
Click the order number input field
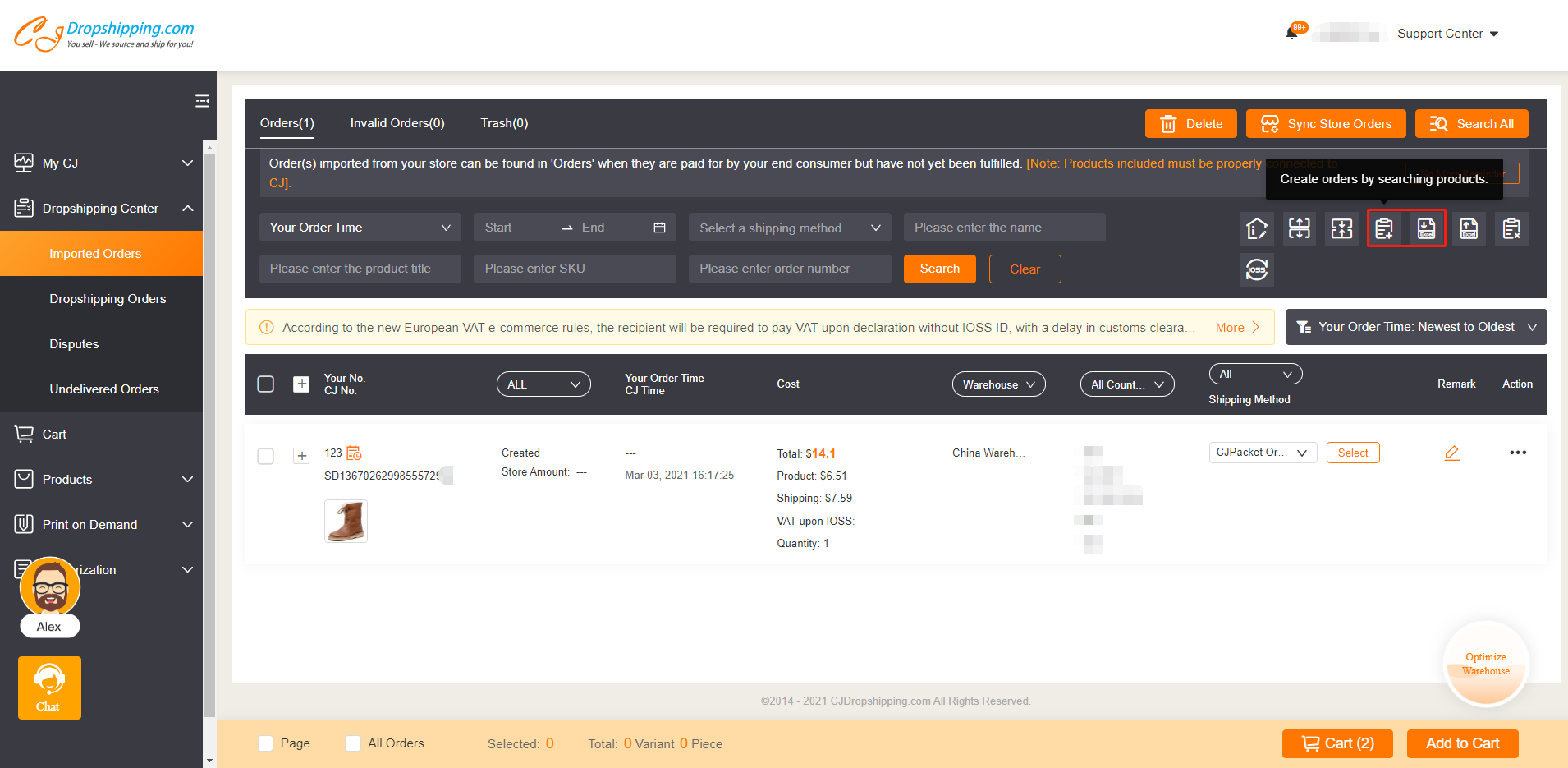tap(789, 269)
